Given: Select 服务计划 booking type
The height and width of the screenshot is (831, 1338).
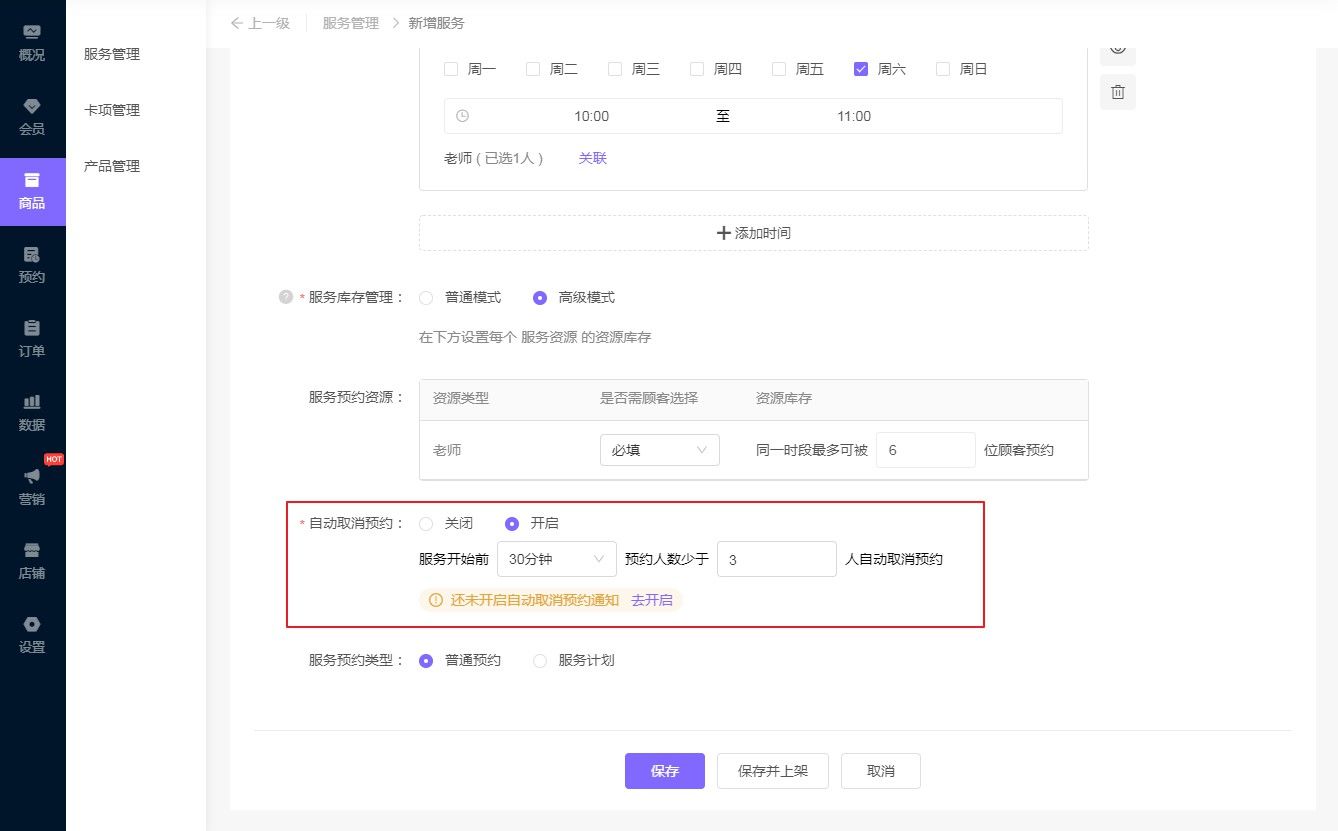Looking at the screenshot, I should pos(540,661).
